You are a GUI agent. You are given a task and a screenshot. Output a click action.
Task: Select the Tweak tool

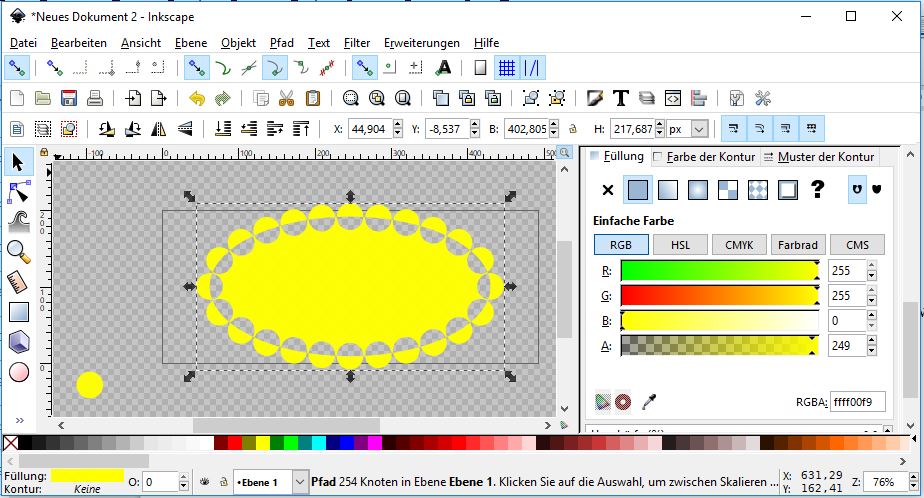(18, 222)
